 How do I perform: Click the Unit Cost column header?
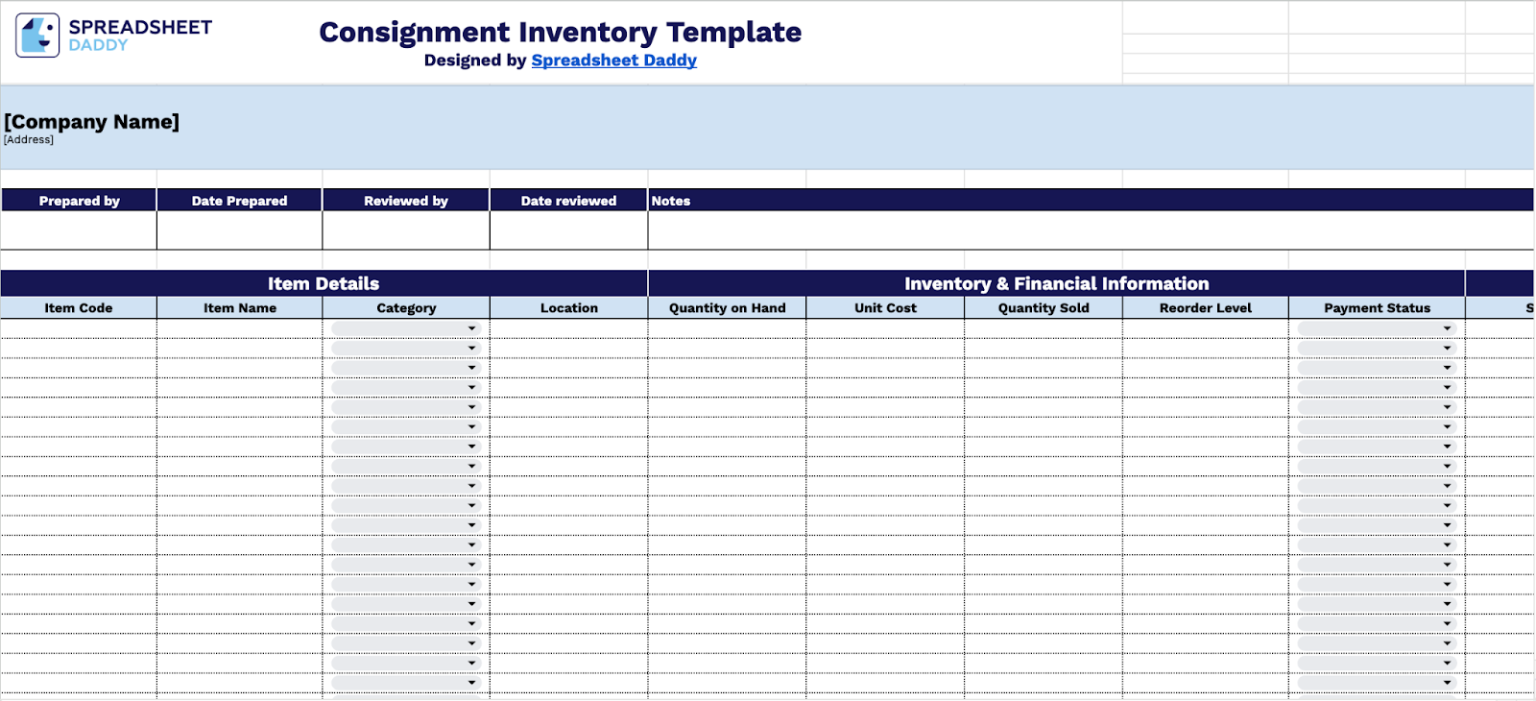(884, 307)
